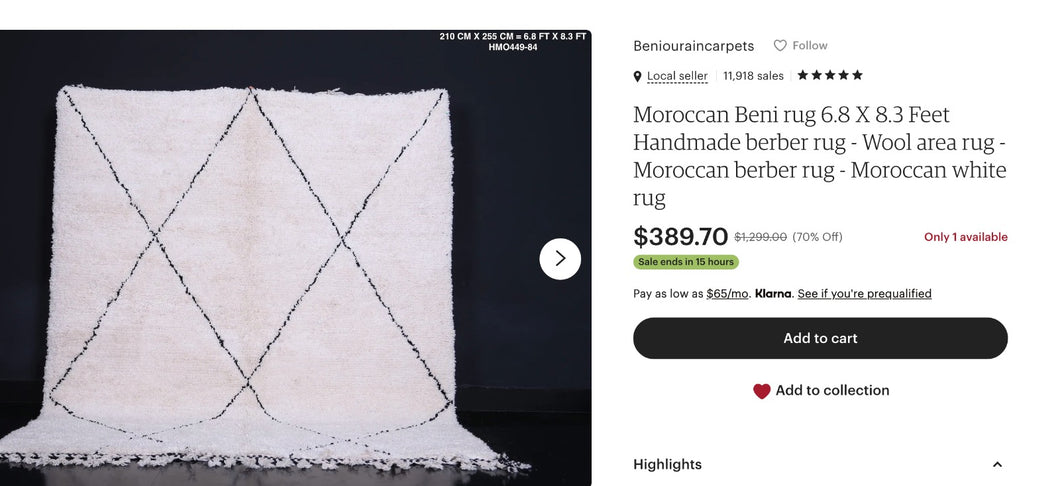Click the Sale ends in 15 hours badge
Screen dimensions: 1060x486
(686, 262)
